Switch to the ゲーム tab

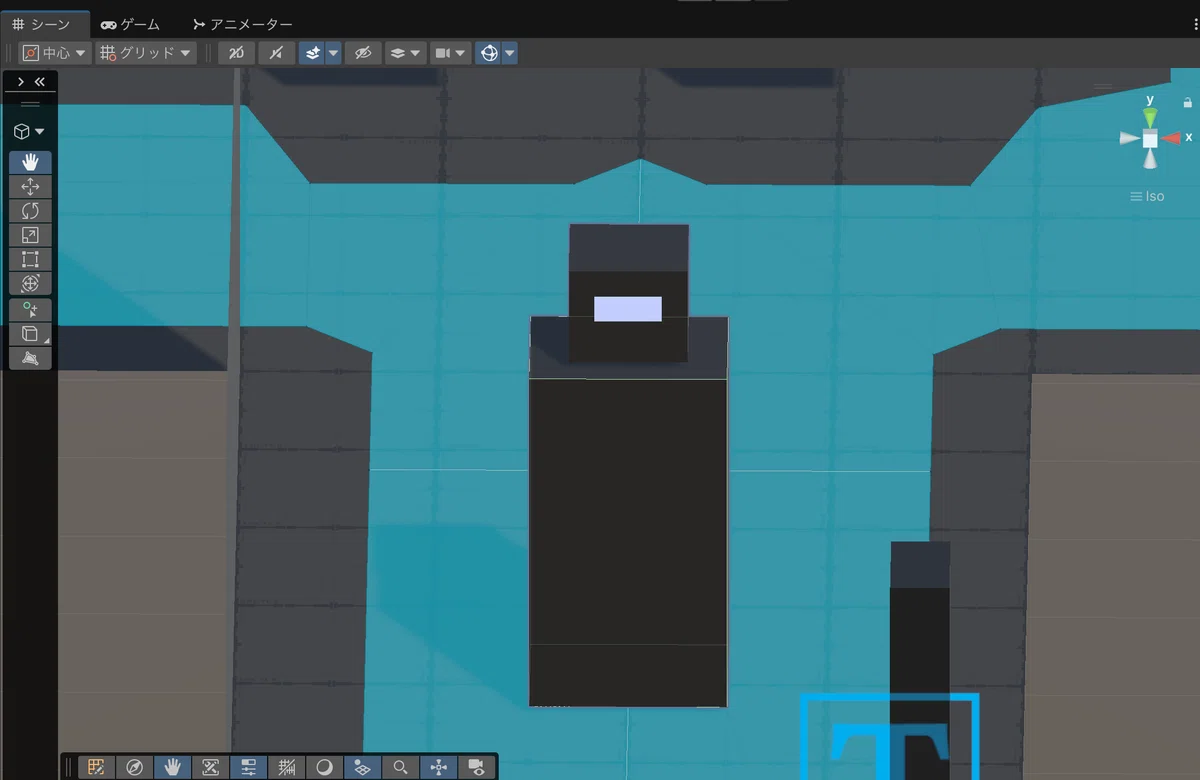tap(130, 25)
